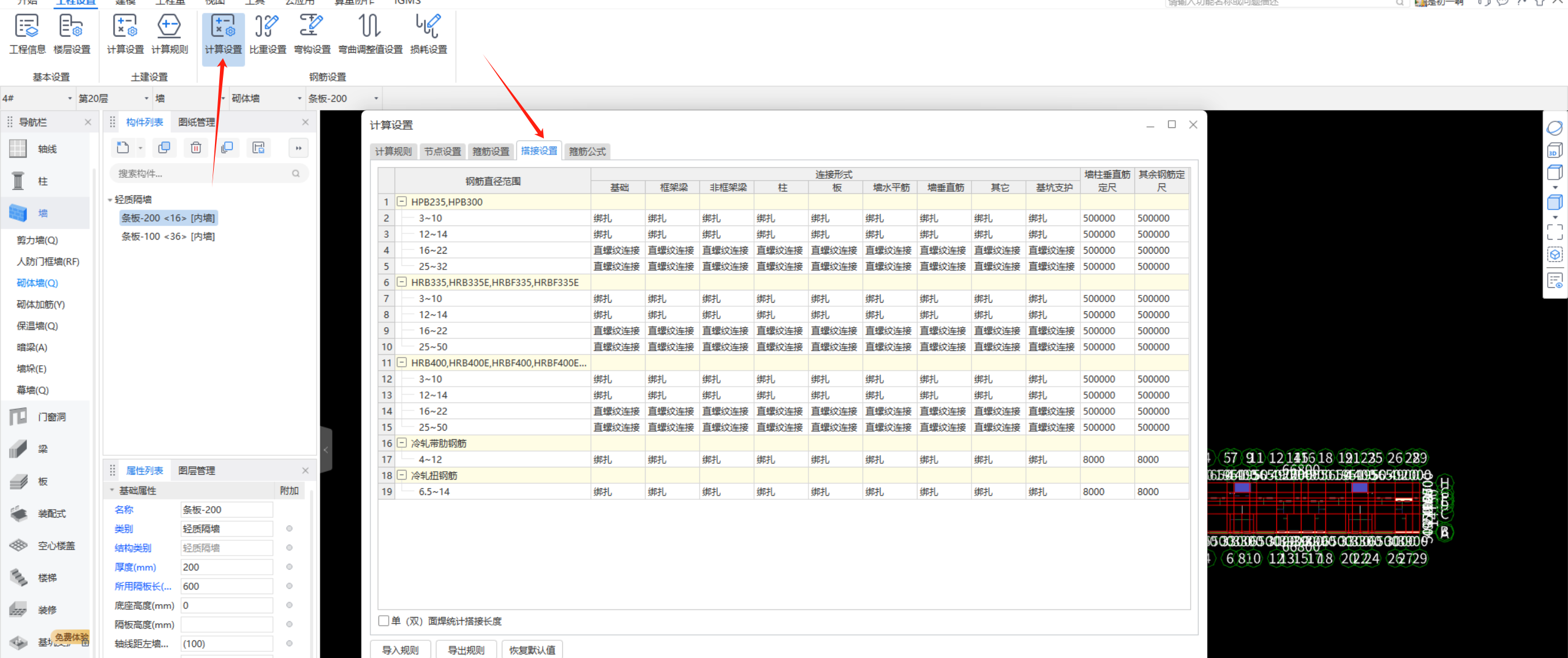Select 砌体加筋(Y) in wall sublist
Image resolution: width=1568 pixels, height=658 pixels.
point(40,304)
